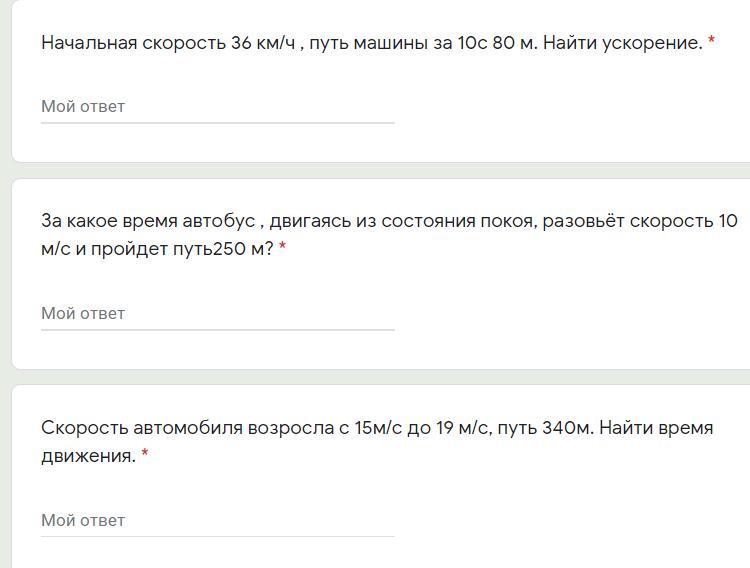Click the question text starting with "Начальная скорость"

click(x=370, y=43)
